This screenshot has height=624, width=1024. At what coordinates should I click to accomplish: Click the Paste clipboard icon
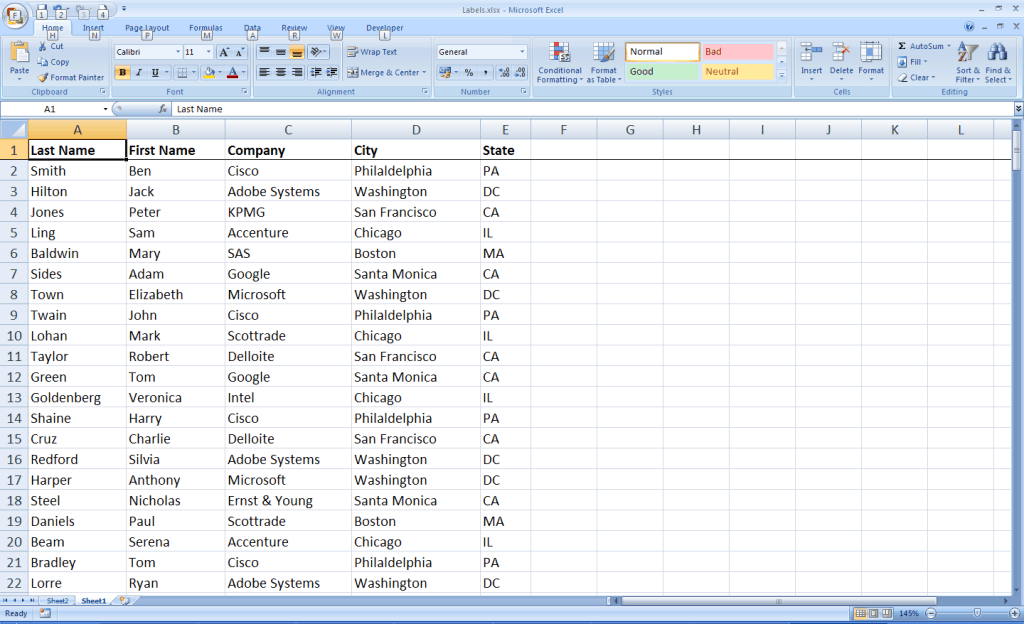tap(20, 52)
